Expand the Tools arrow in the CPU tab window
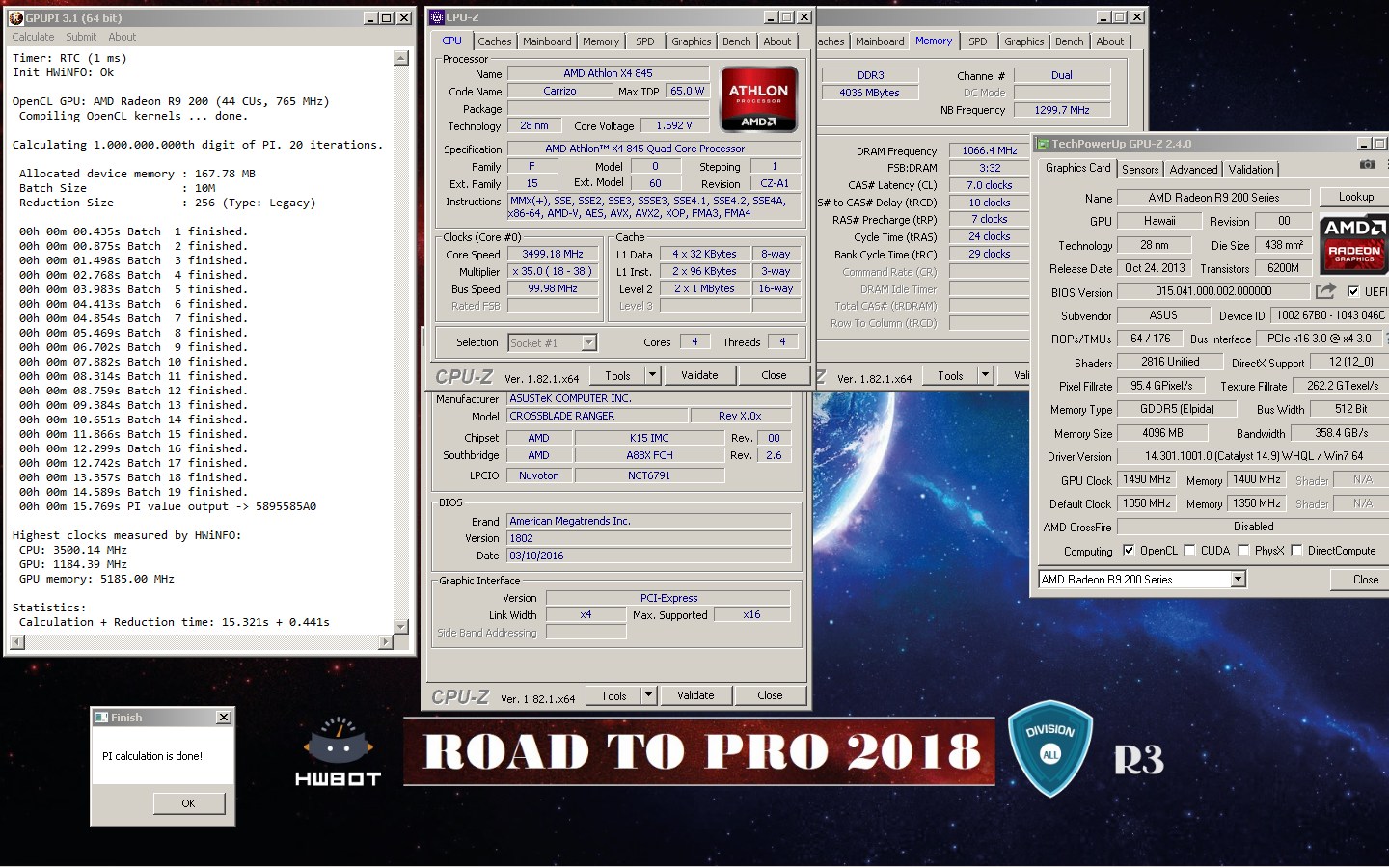The width and height of the screenshot is (1389, 868). pos(652,375)
